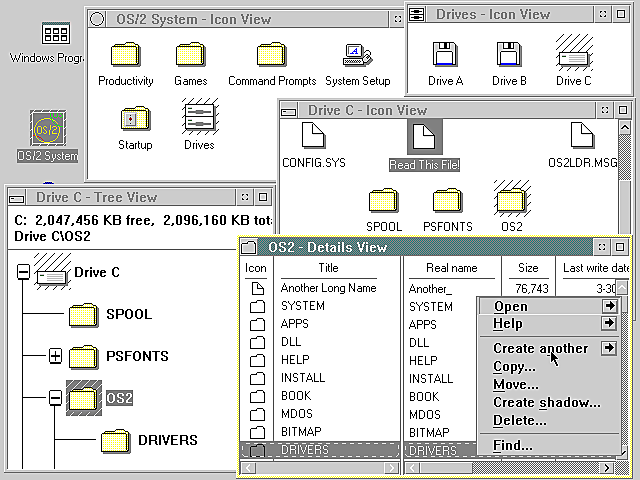This screenshot has width=640, height=480.
Task: Select the OS2LDR.MSG file icon
Action: tap(582, 135)
